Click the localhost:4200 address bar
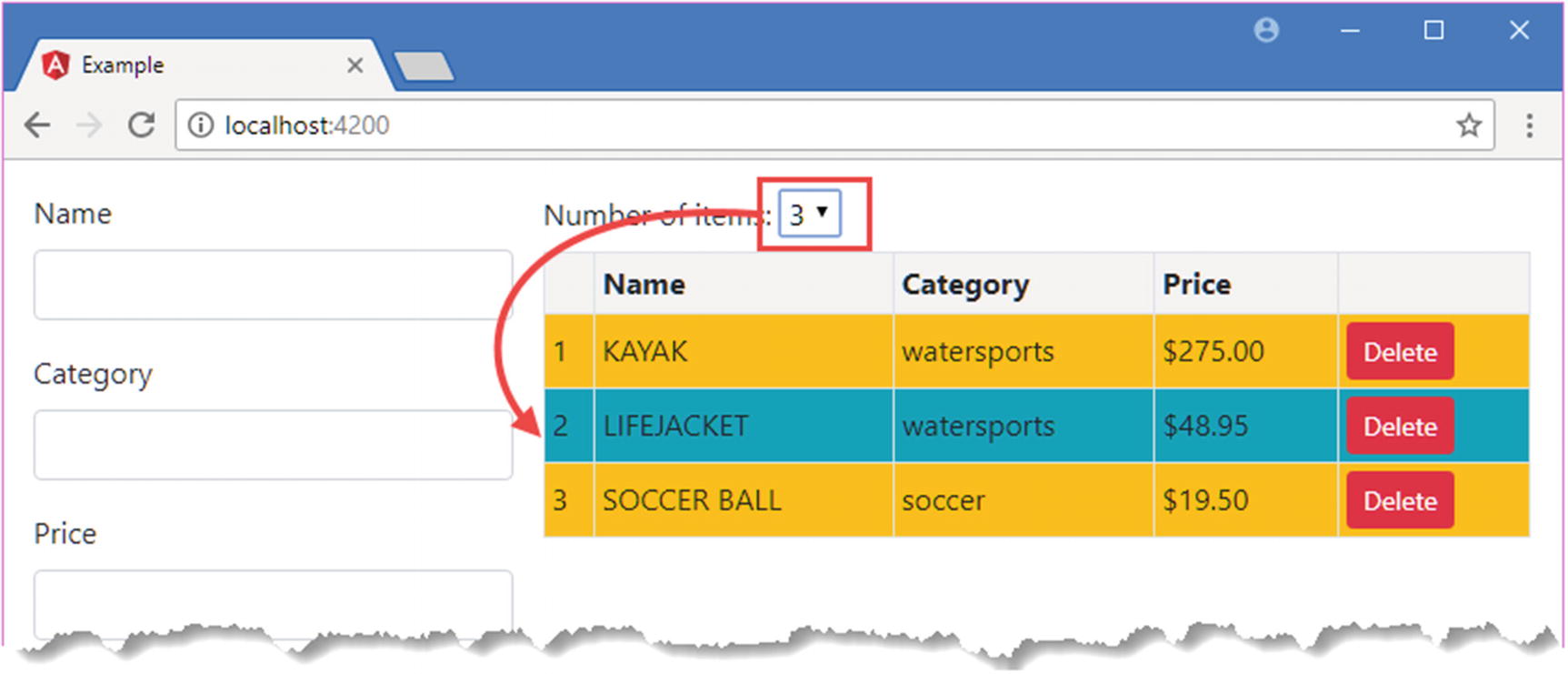This screenshot has height=674, width=1568. (818, 126)
